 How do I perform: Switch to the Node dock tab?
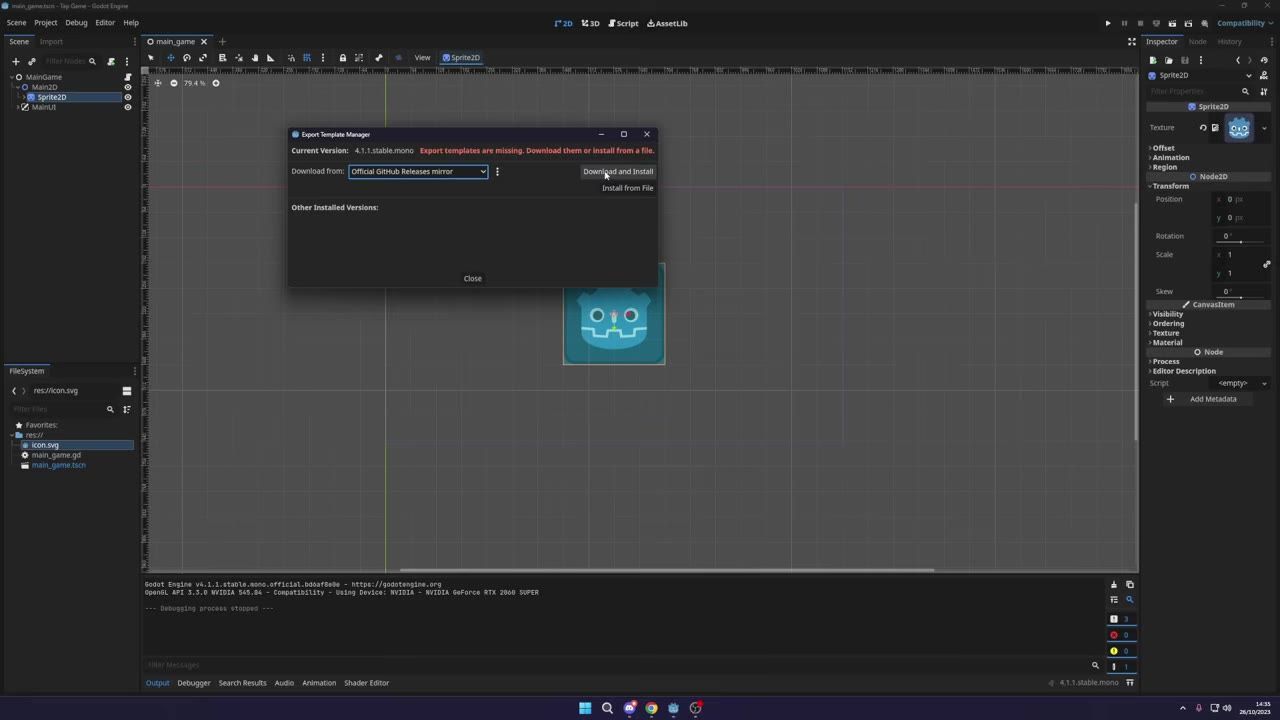pos(1197,41)
